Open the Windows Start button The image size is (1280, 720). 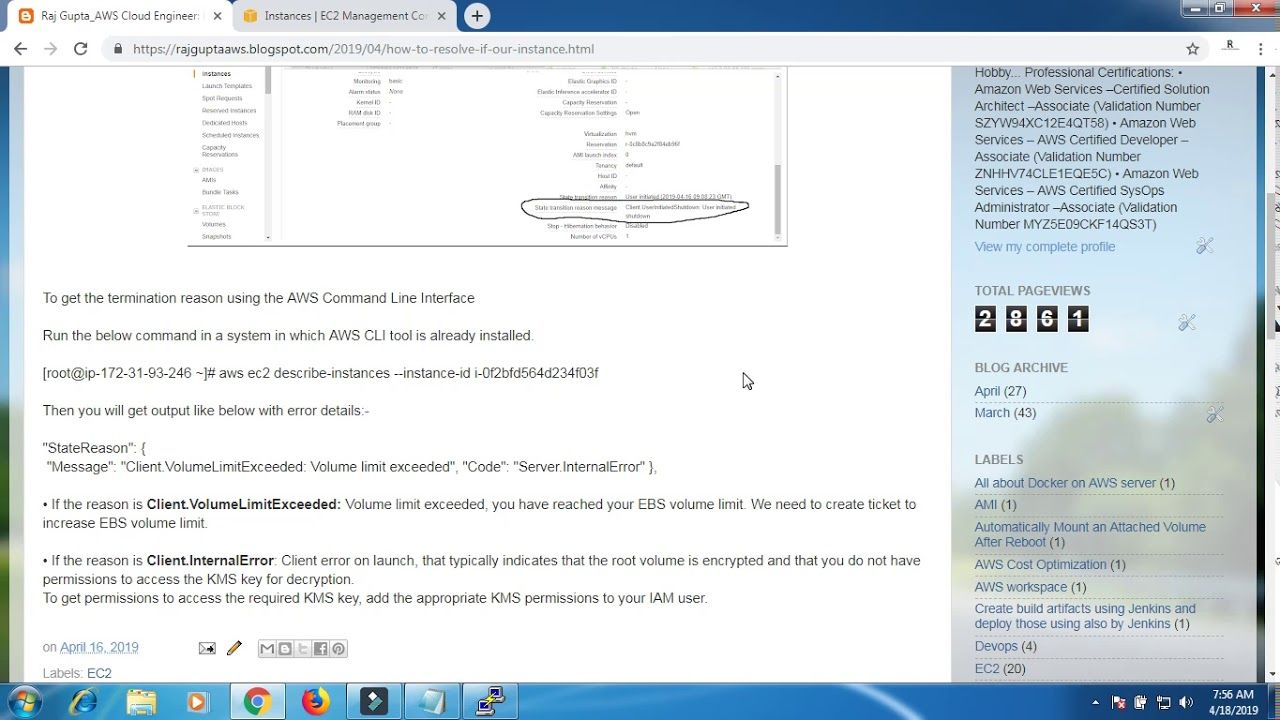pyautogui.click(x=23, y=702)
